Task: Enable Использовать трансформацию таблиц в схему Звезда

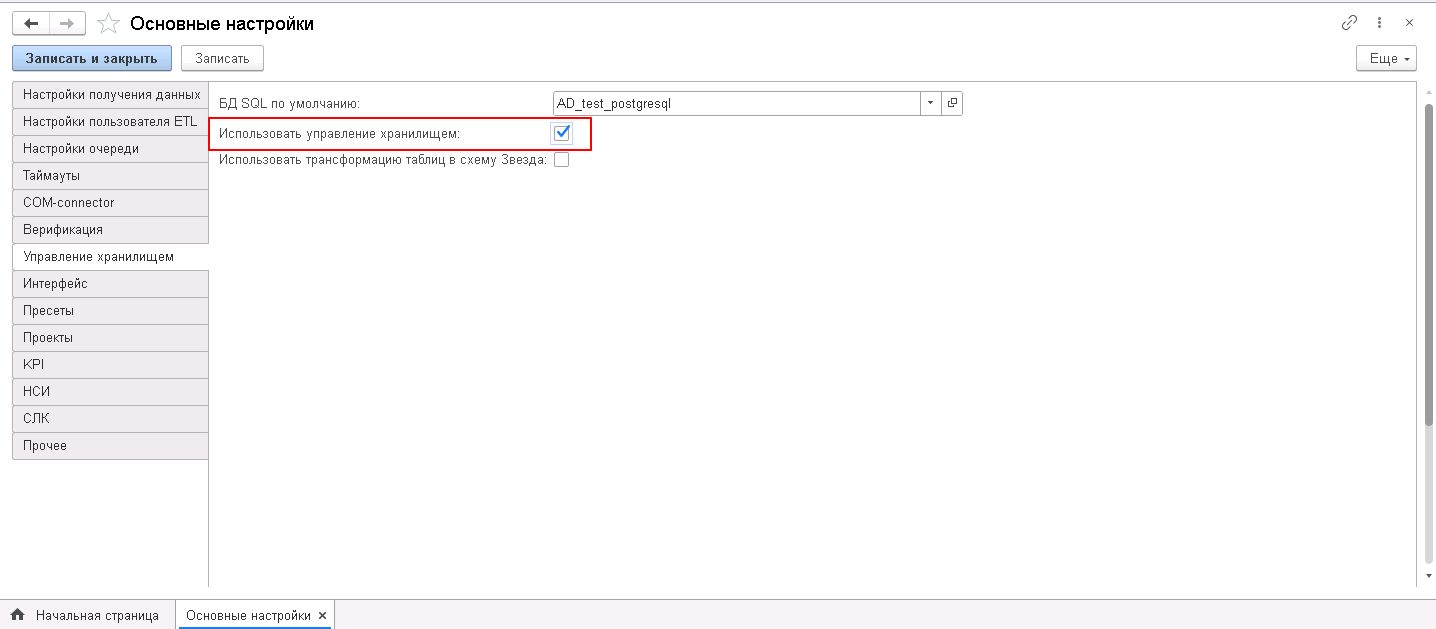Action: [x=561, y=160]
